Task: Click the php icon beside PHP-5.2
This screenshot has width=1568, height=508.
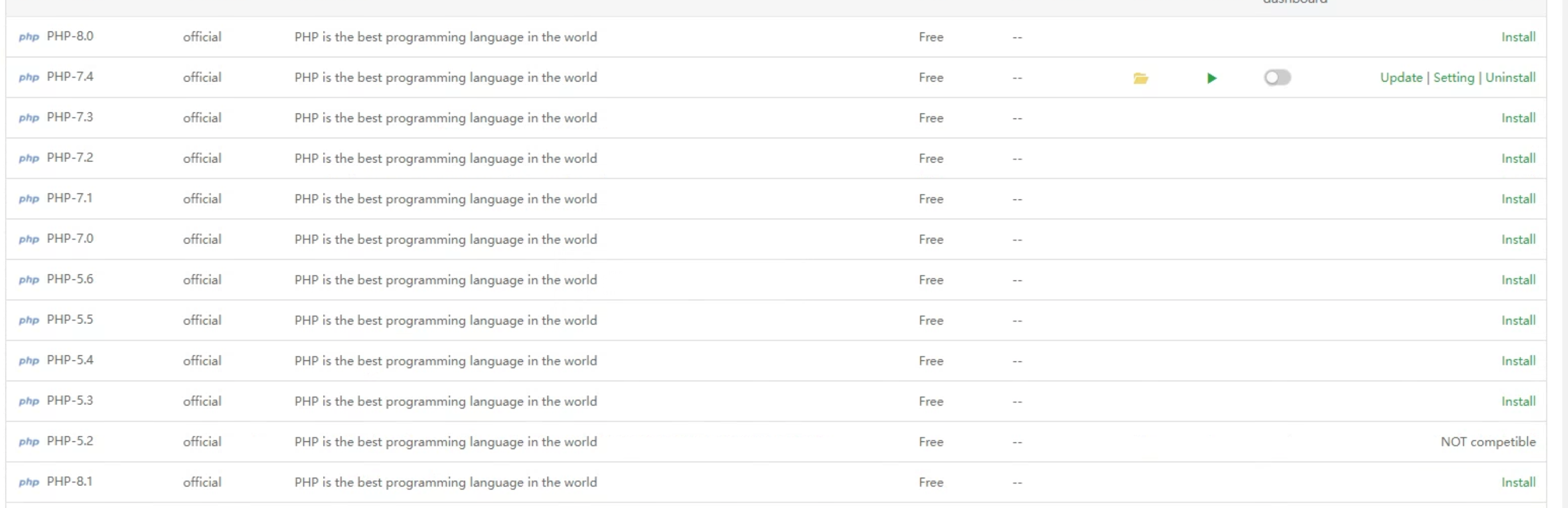Action: click(x=29, y=442)
